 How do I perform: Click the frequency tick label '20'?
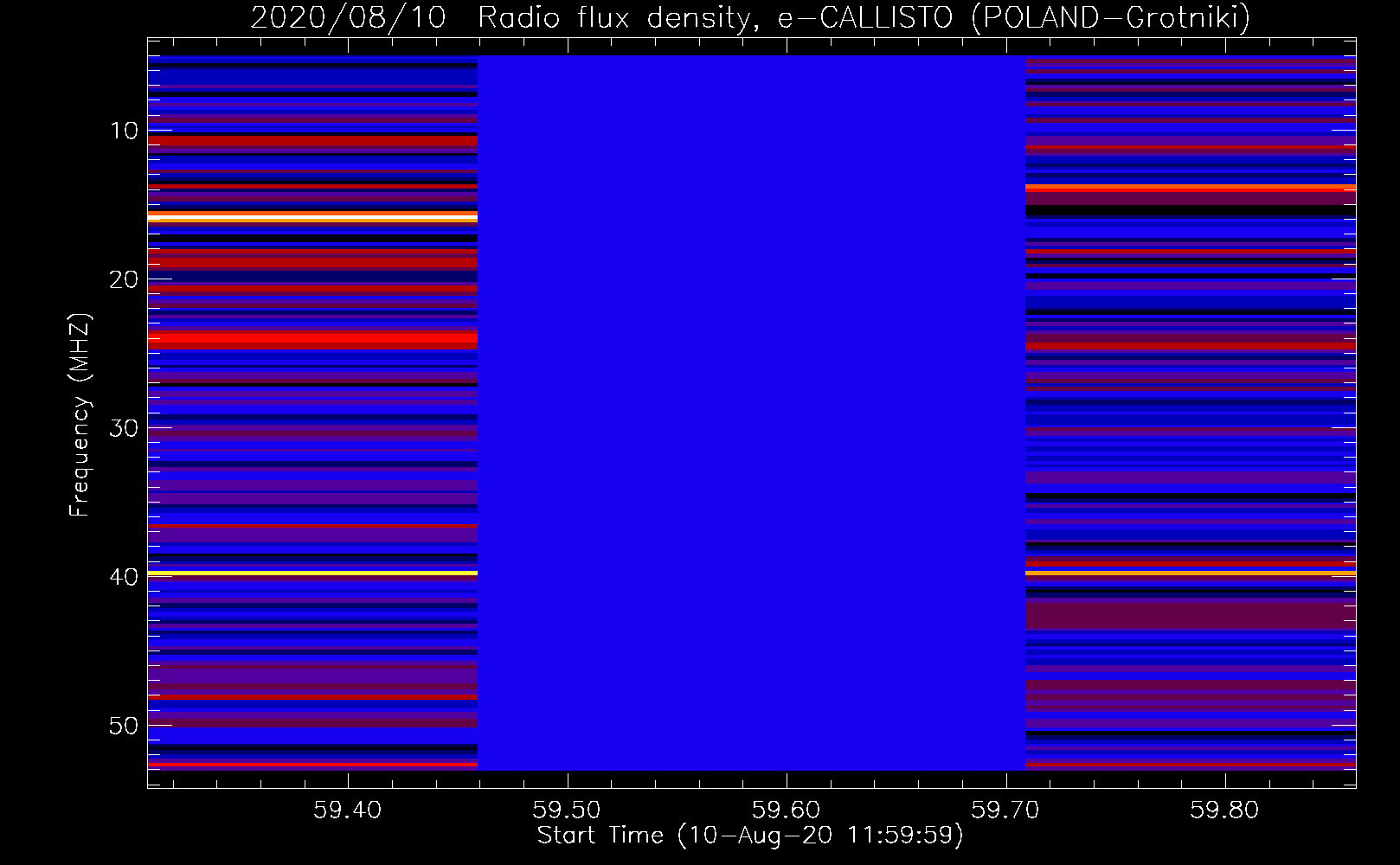click(125, 279)
